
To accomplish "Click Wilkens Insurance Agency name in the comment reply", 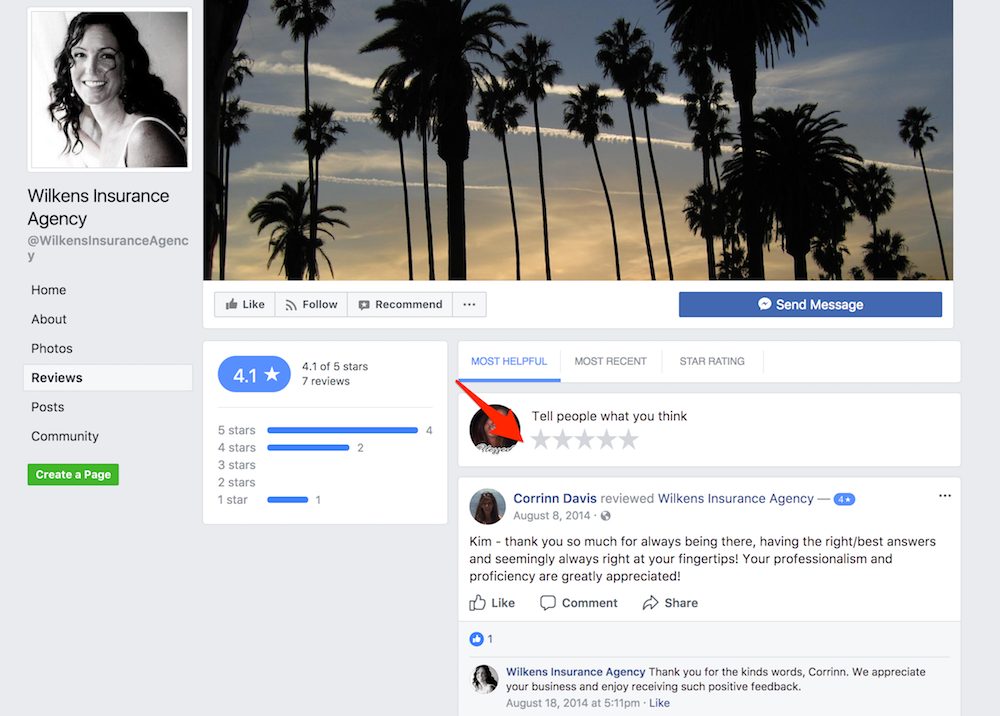I will (x=575, y=672).
